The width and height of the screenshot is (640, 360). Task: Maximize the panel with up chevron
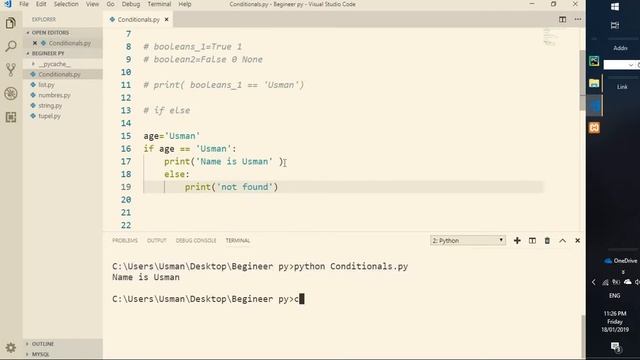click(562, 240)
